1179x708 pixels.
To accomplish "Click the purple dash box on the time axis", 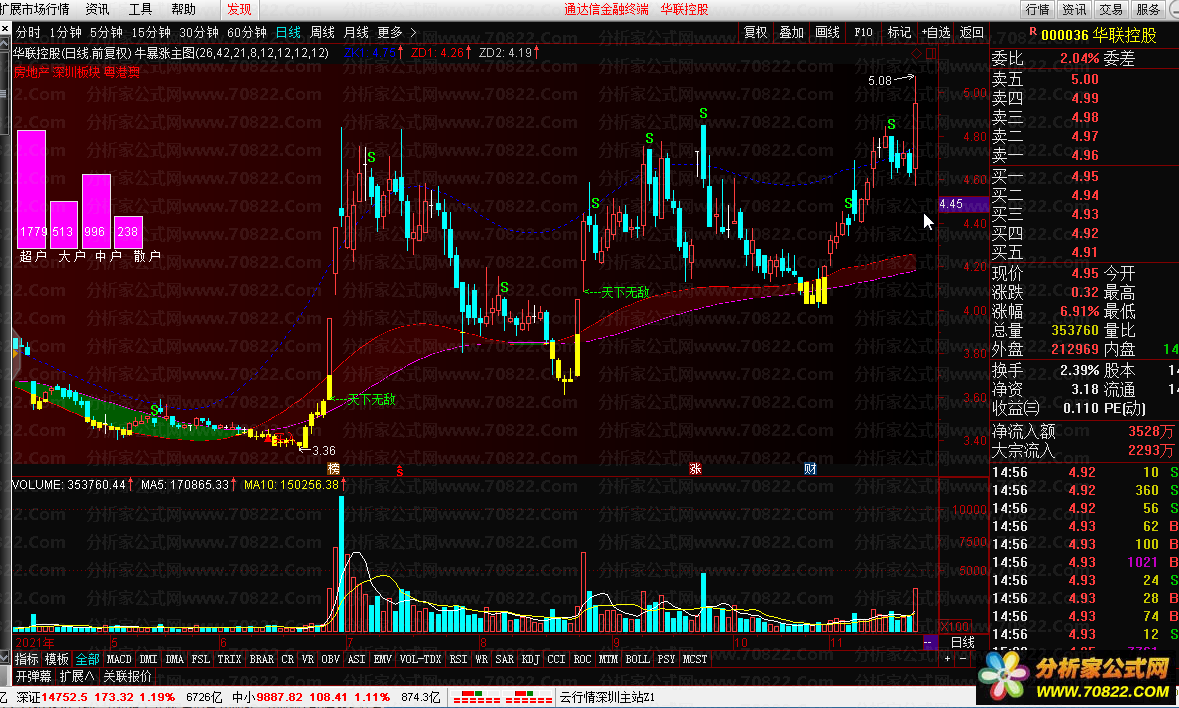I will point(929,643).
